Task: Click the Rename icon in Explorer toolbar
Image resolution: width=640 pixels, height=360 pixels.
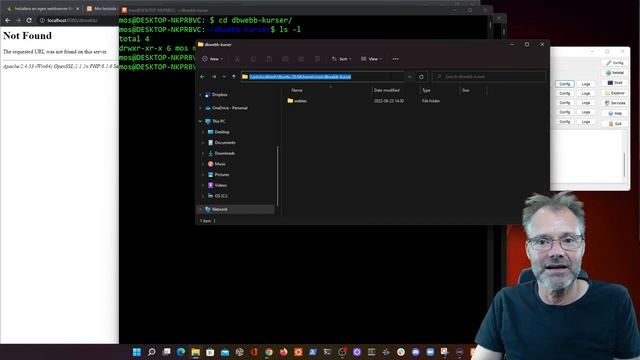Action: 285,59
